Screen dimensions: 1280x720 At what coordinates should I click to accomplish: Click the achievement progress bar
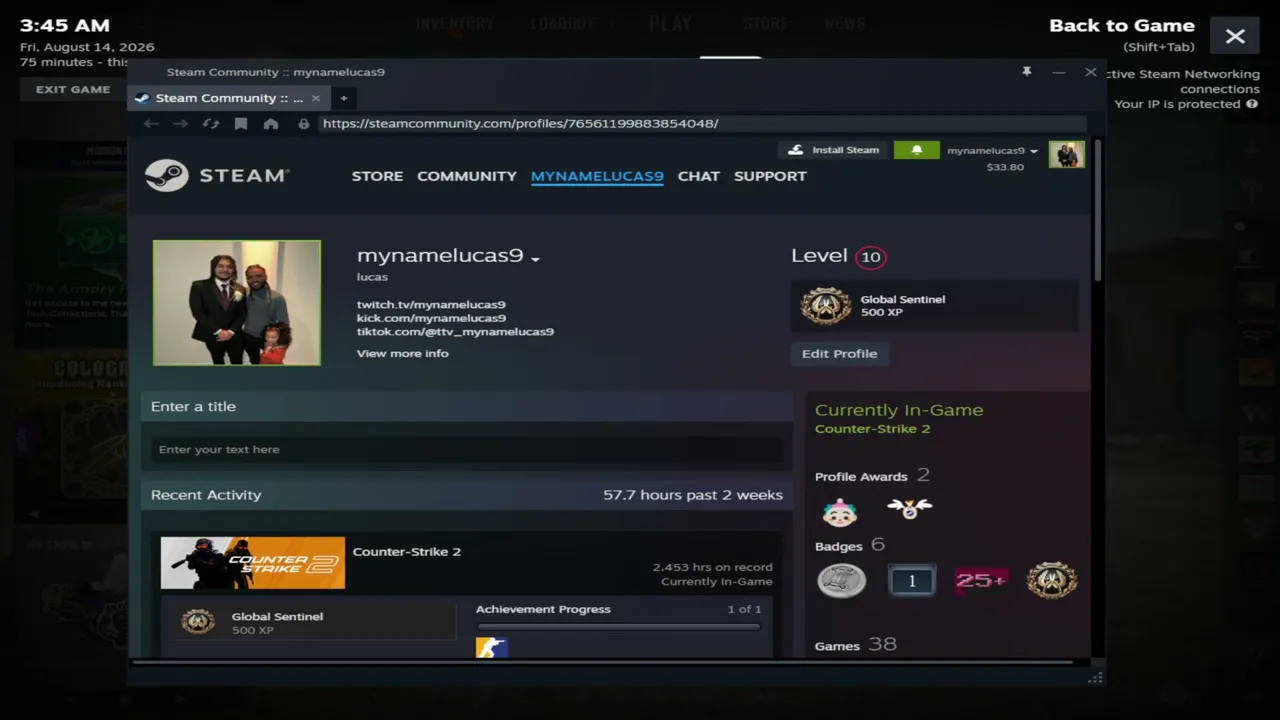pos(618,627)
